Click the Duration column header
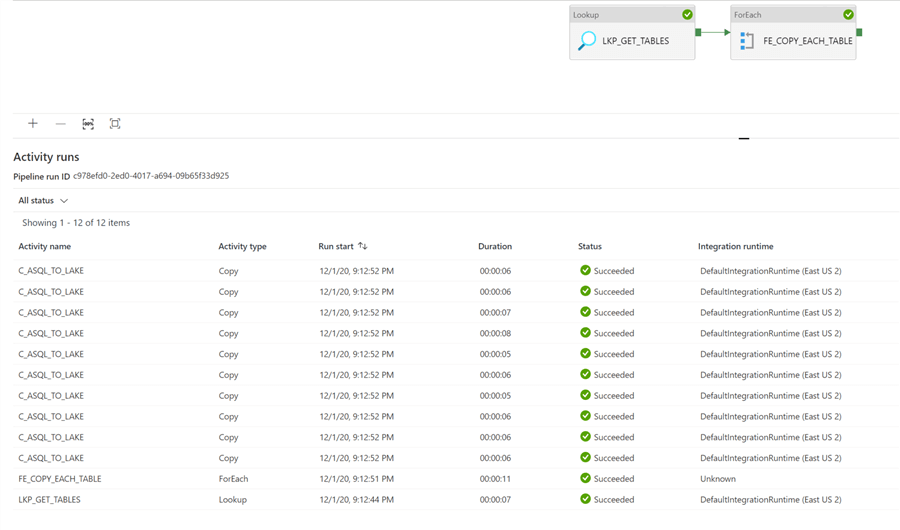 (495, 247)
